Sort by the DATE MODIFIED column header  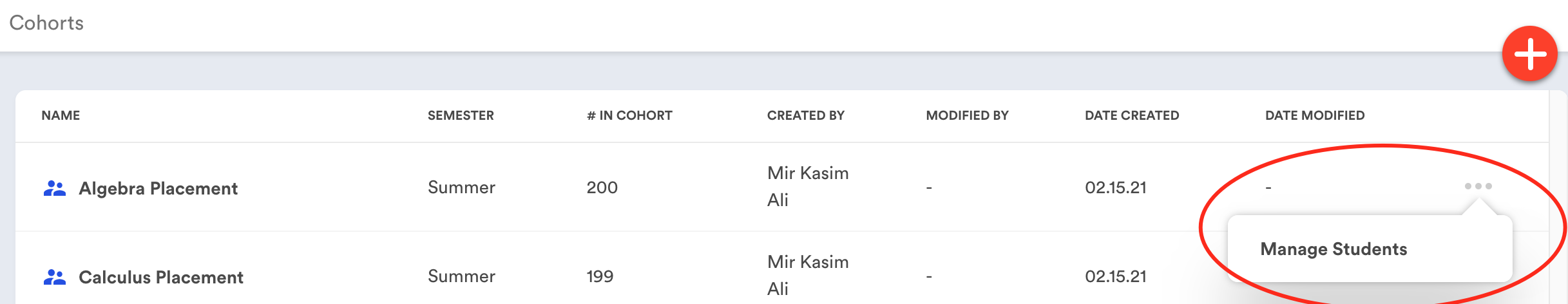pyautogui.click(x=1315, y=115)
